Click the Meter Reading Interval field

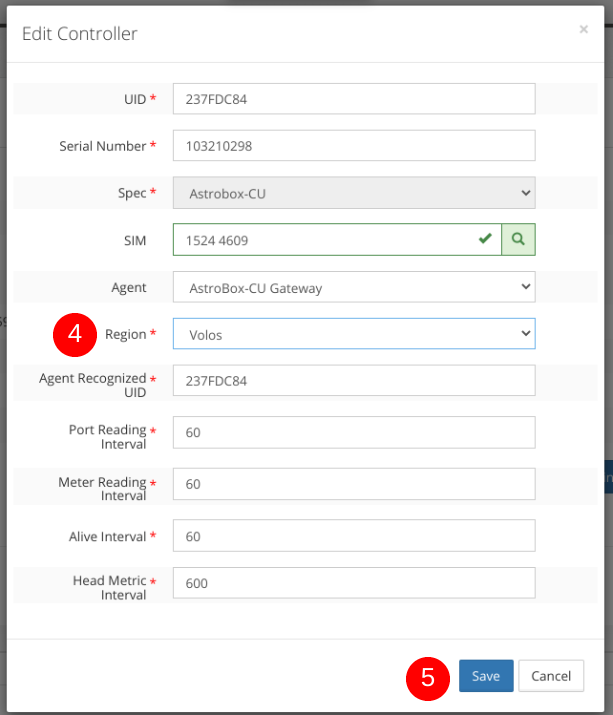pos(354,484)
